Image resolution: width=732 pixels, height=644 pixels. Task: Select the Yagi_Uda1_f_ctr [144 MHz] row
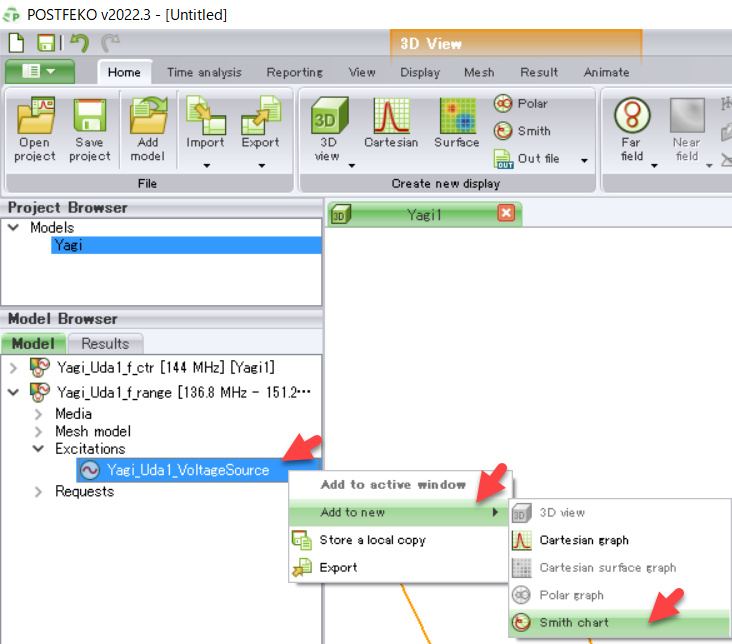pyautogui.click(x=166, y=368)
